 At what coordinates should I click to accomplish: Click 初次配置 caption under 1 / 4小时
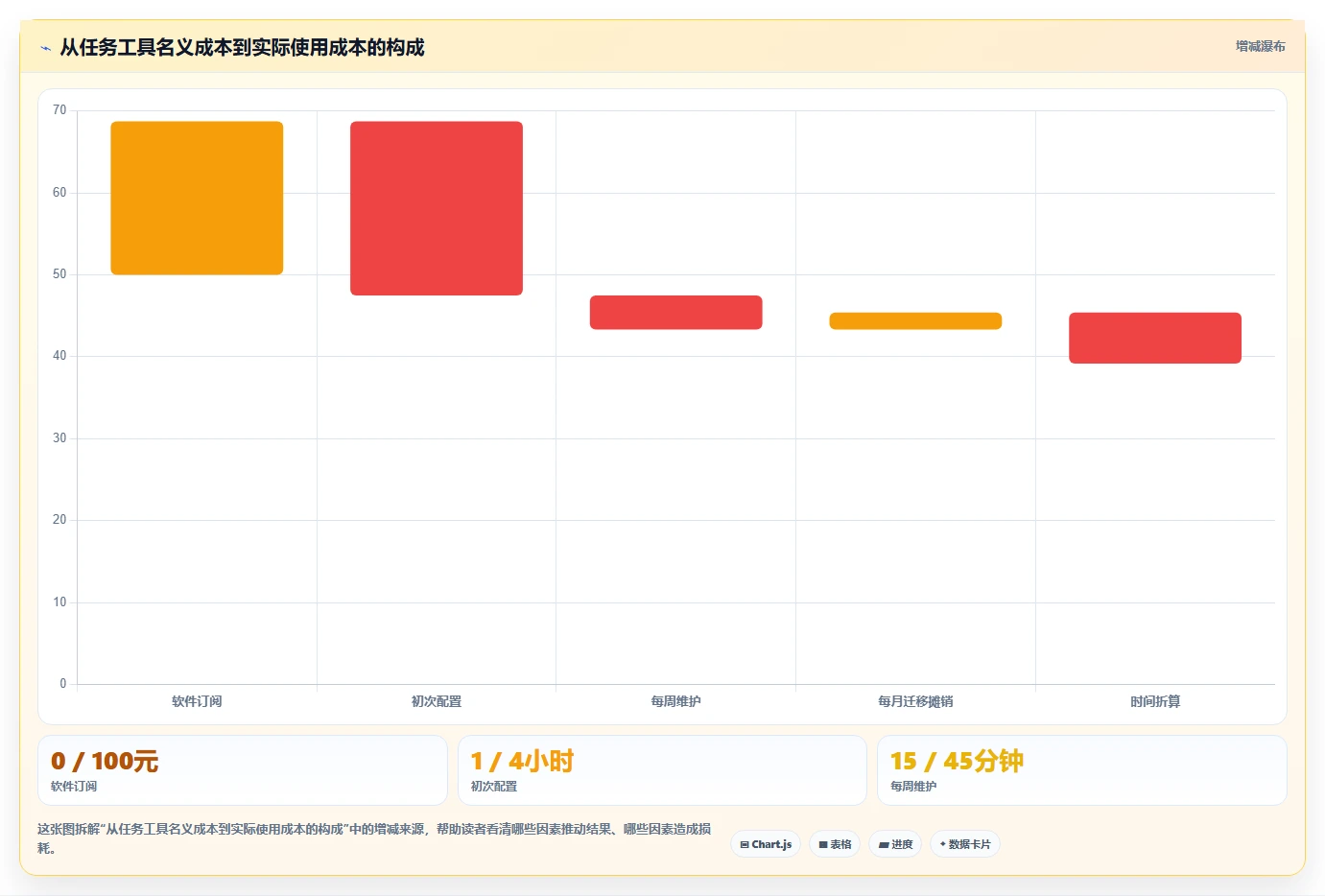(494, 786)
